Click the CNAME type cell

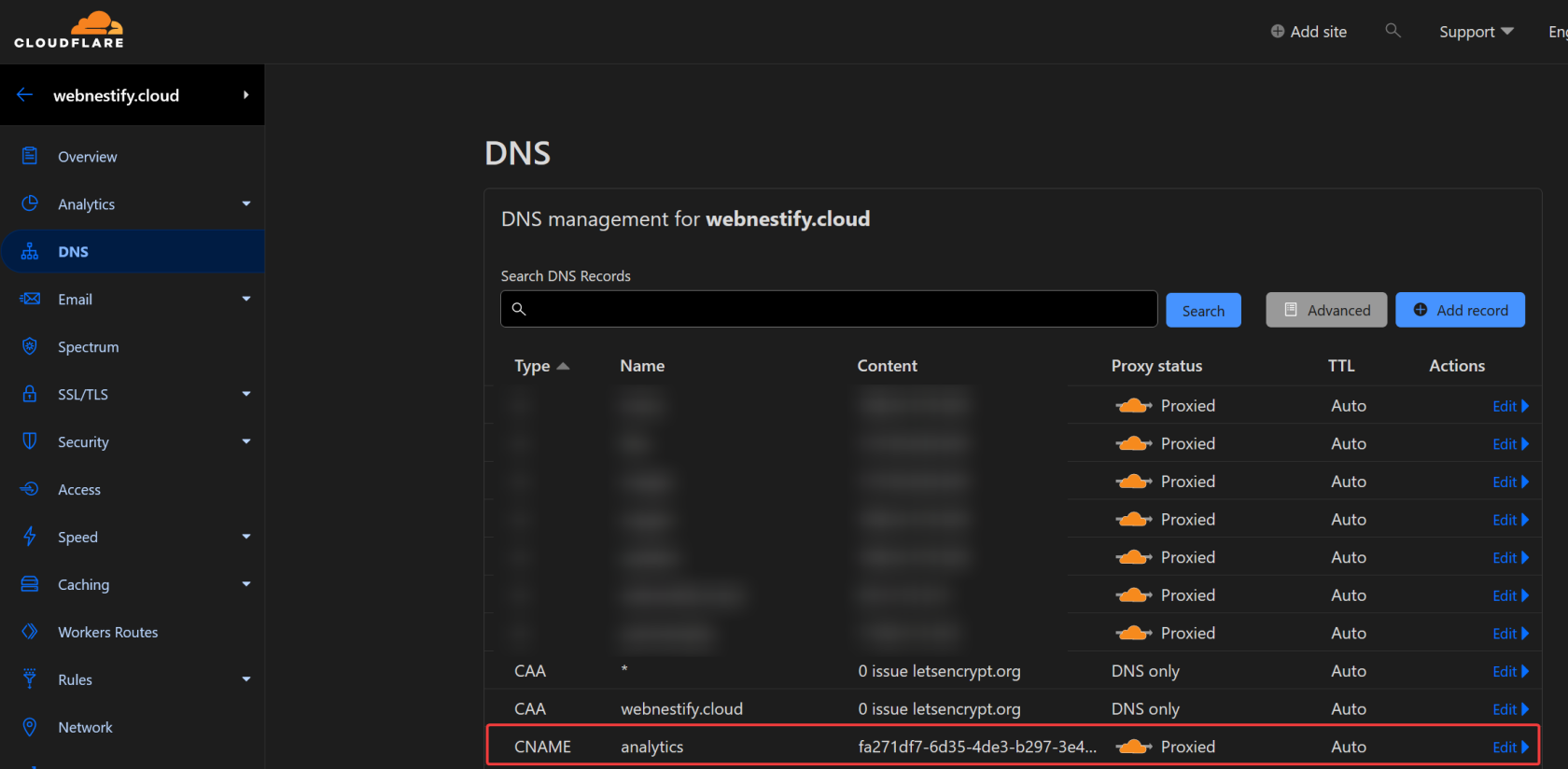pos(542,747)
